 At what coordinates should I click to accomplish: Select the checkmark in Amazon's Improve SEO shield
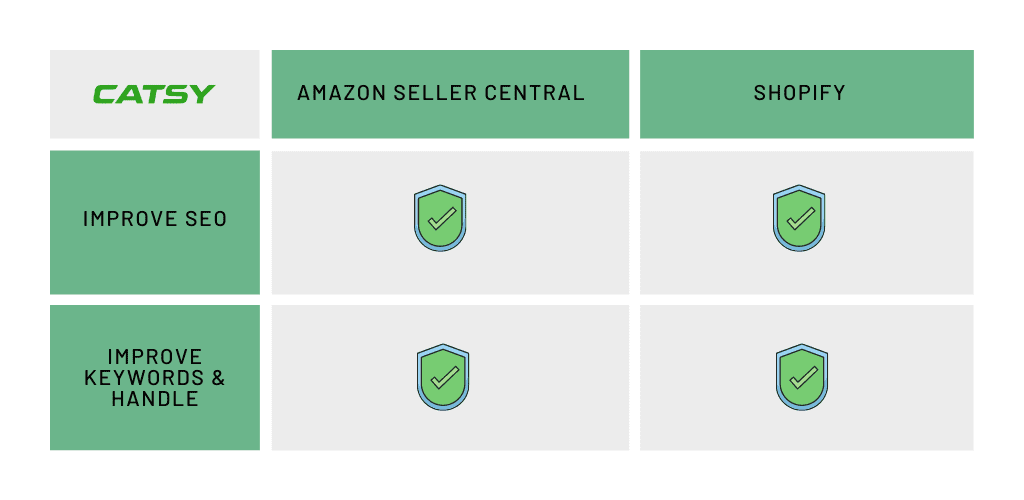tap(442, 219)
